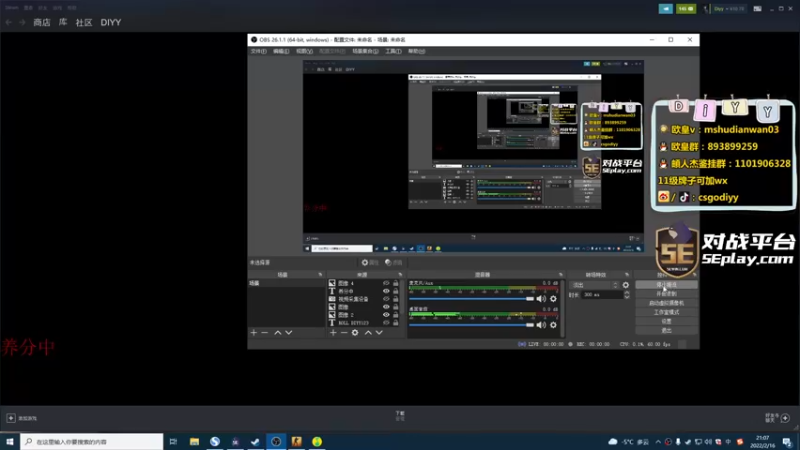Screen dimensions: 800x450
Task: Move selected source up in Sources list
Action: click(x=368, y=333)
